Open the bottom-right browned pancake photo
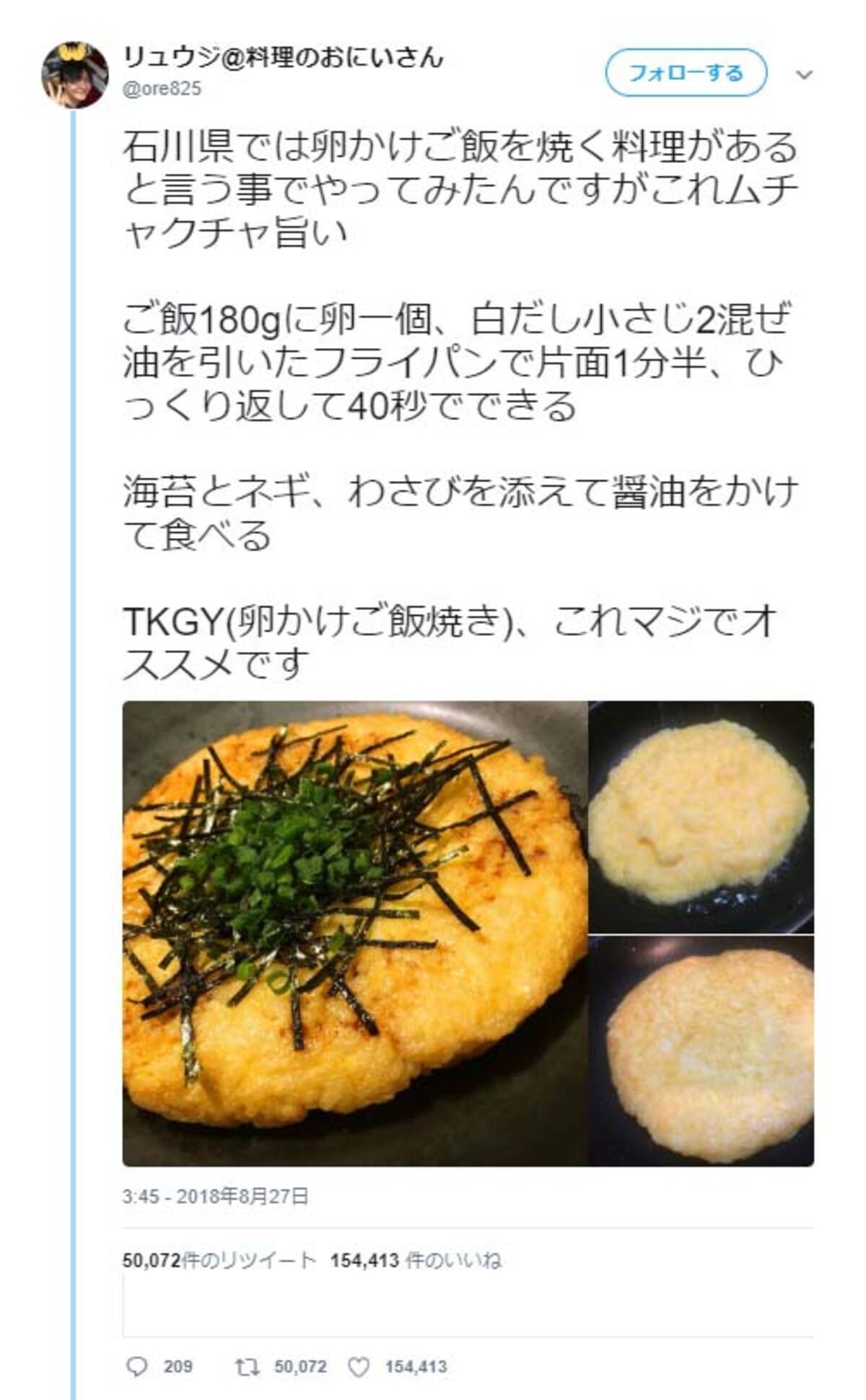This screenshot has height=1400, width=866. pos(701,1051)
